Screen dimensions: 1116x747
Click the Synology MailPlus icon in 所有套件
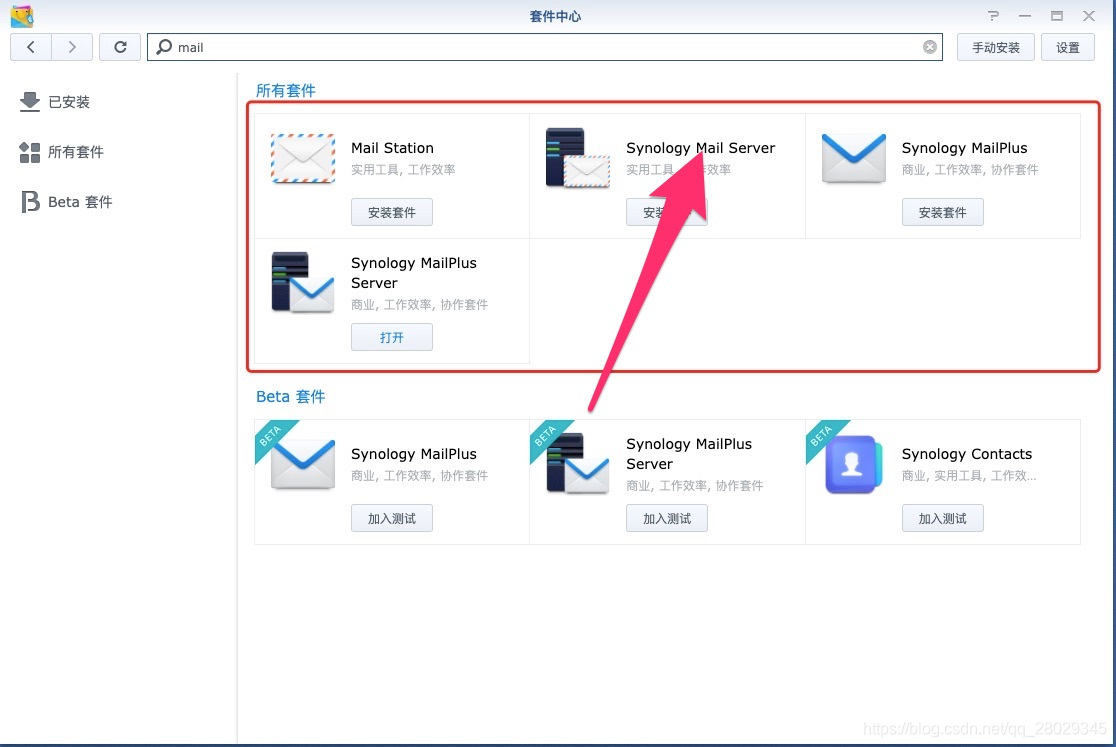point(853,158)
